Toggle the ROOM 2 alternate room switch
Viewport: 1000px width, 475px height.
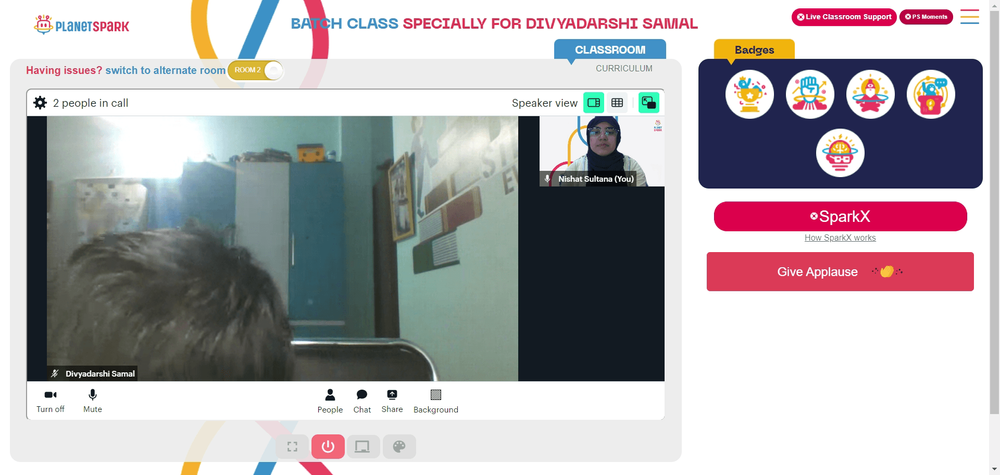click(x=255, y=70)
